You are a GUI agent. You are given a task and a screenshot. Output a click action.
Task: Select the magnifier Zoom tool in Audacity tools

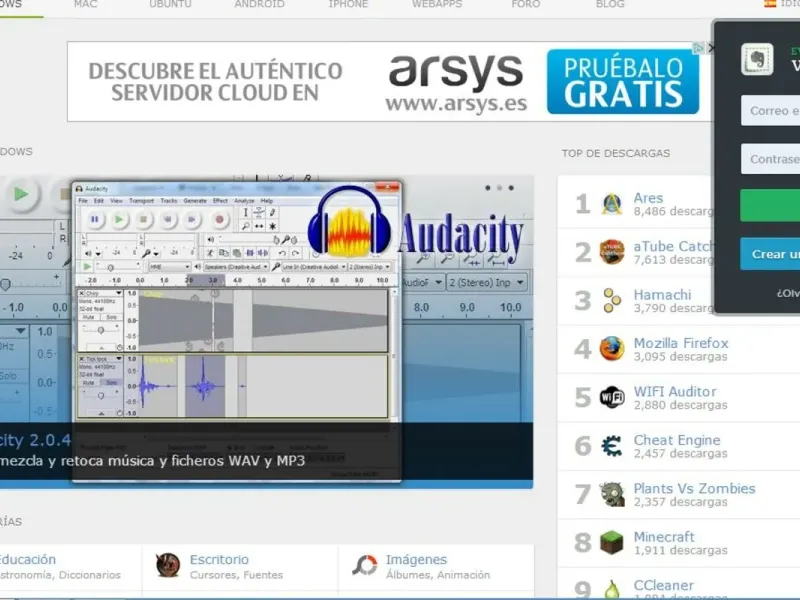click(x=245, y=226)
